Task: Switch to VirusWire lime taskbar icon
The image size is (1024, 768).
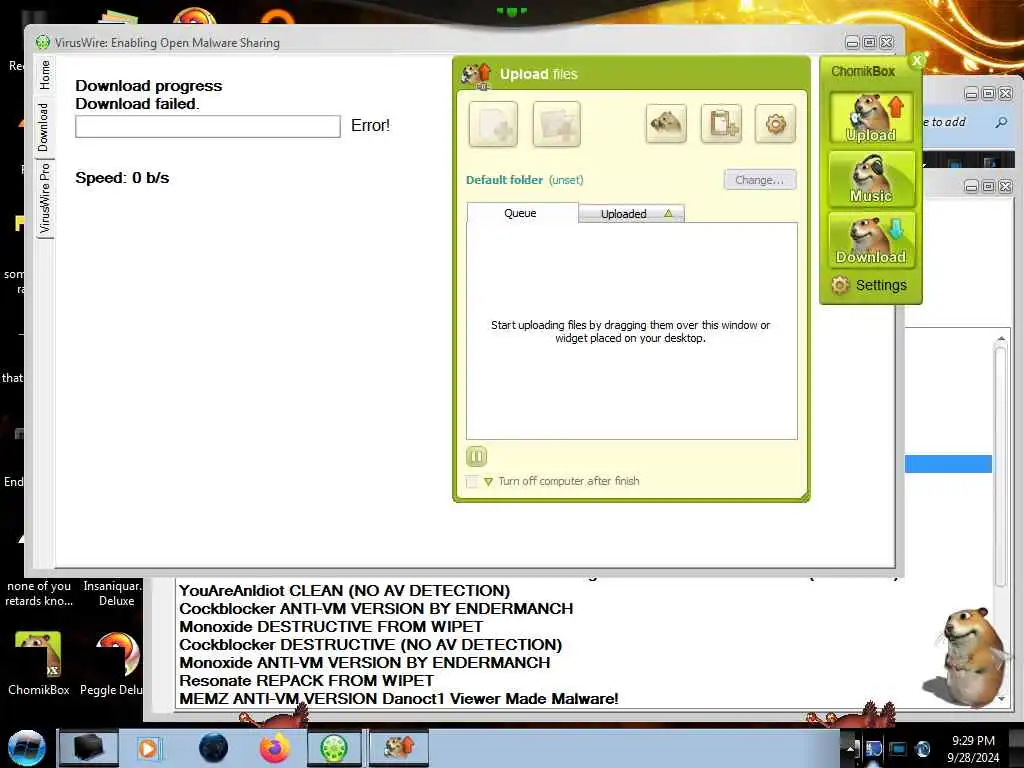Action: point(334,748)
